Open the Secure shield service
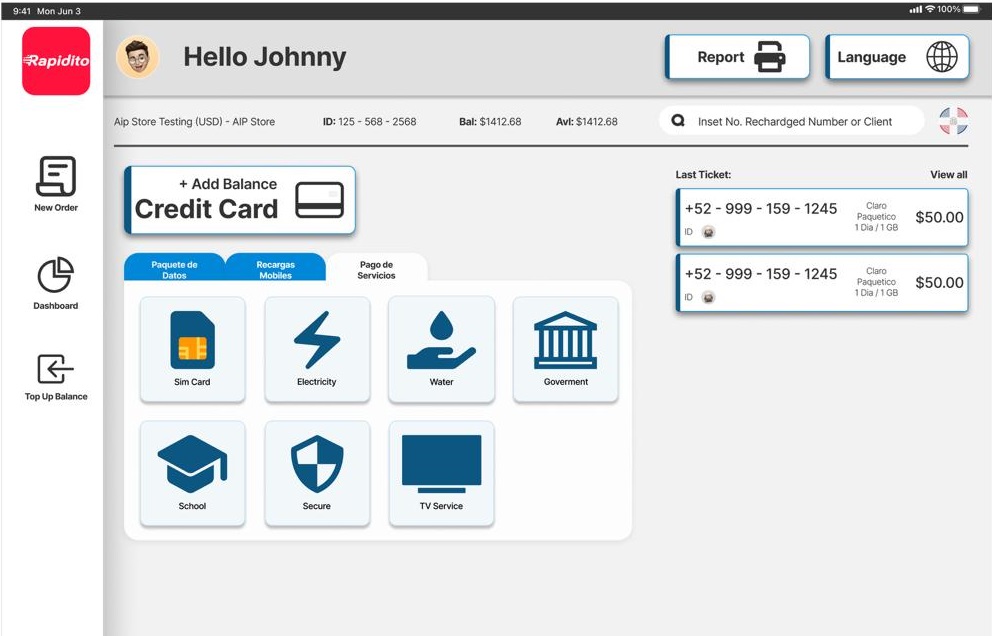The height and width of the screenshot is (636, 992). pos(316,473)
